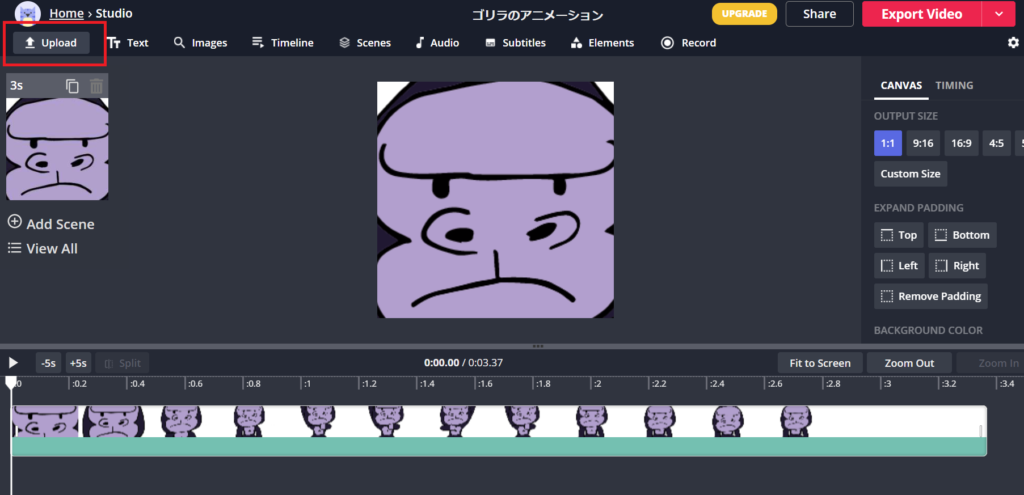Select the 4:5 output size
1024x495 pixels.
tap(997, 143)
